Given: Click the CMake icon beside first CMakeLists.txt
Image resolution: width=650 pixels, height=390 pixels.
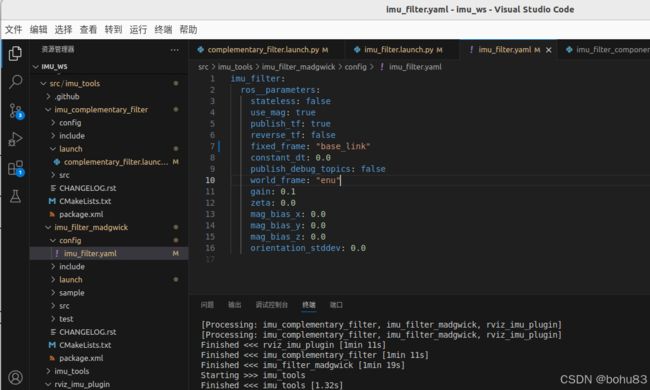Looking at the screenshot, I should (x=52, y=201).
